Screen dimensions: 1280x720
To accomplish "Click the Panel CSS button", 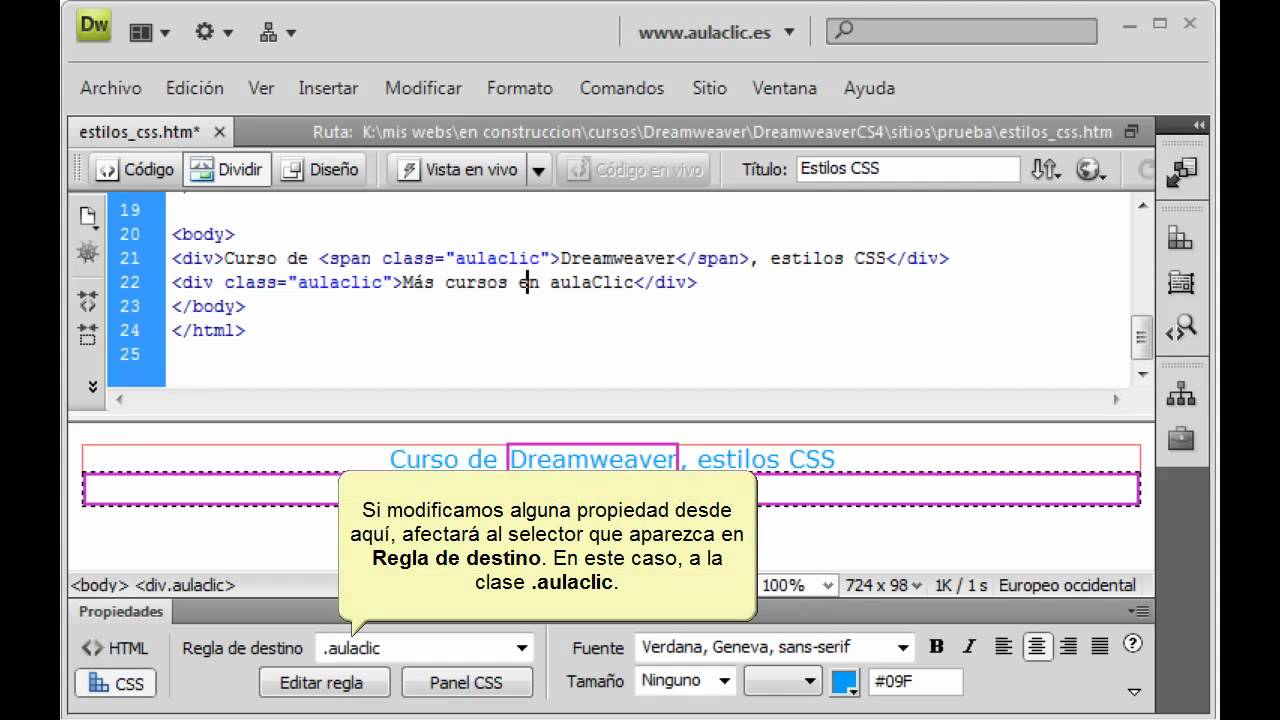I will 466,683.
